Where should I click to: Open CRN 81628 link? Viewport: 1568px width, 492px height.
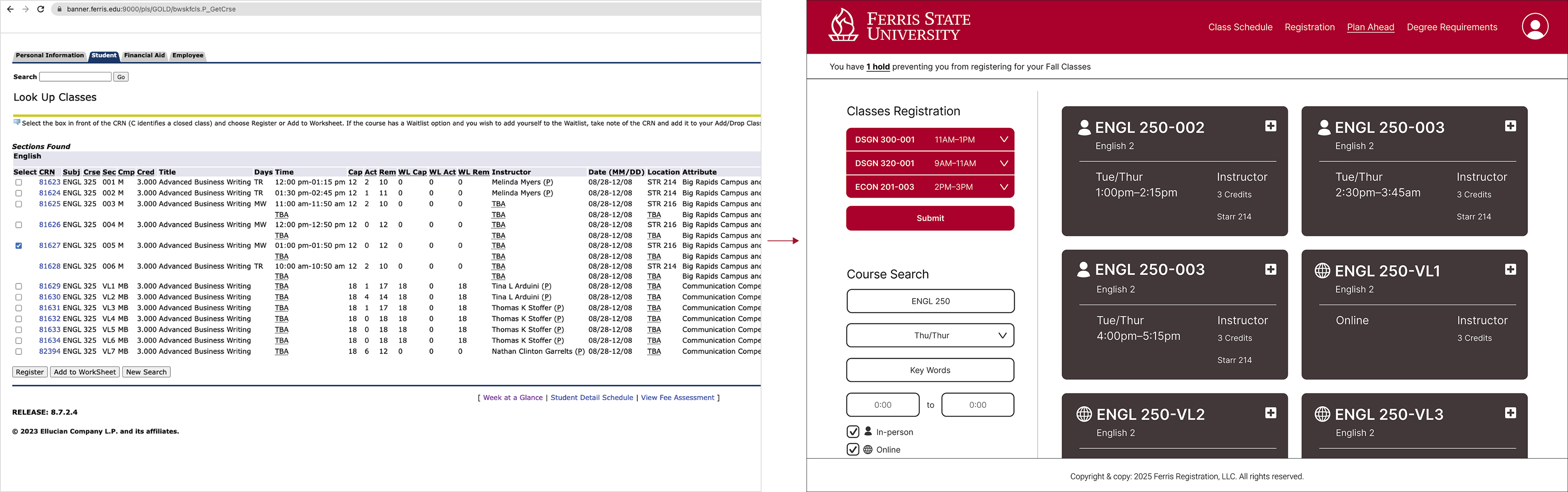click(x=50, y=266)
